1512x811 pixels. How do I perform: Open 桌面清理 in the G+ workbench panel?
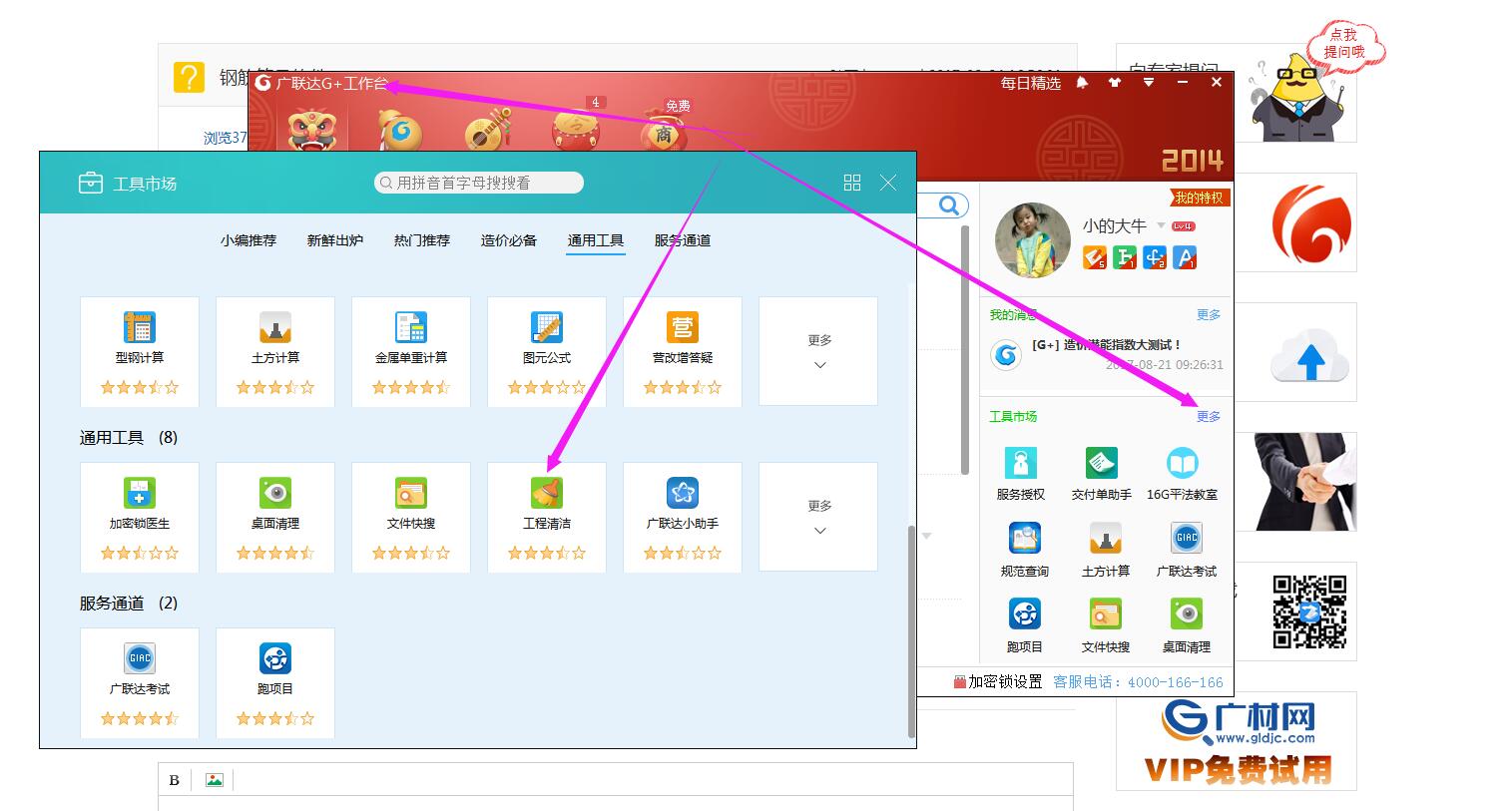click(1187, 626)
